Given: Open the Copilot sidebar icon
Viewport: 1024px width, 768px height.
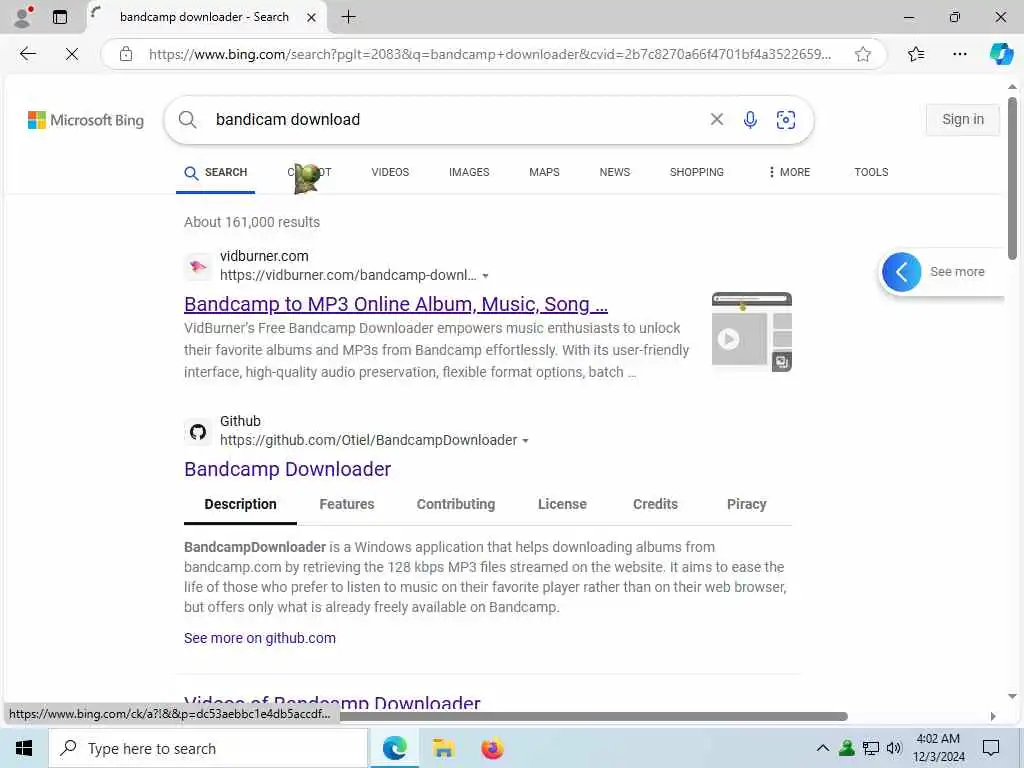Looking at the screenshot, I should (1000, 54).
